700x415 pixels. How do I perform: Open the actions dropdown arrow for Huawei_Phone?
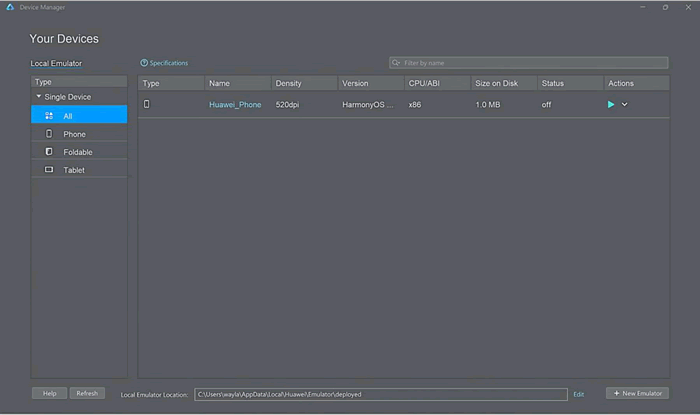pos(625,104)
